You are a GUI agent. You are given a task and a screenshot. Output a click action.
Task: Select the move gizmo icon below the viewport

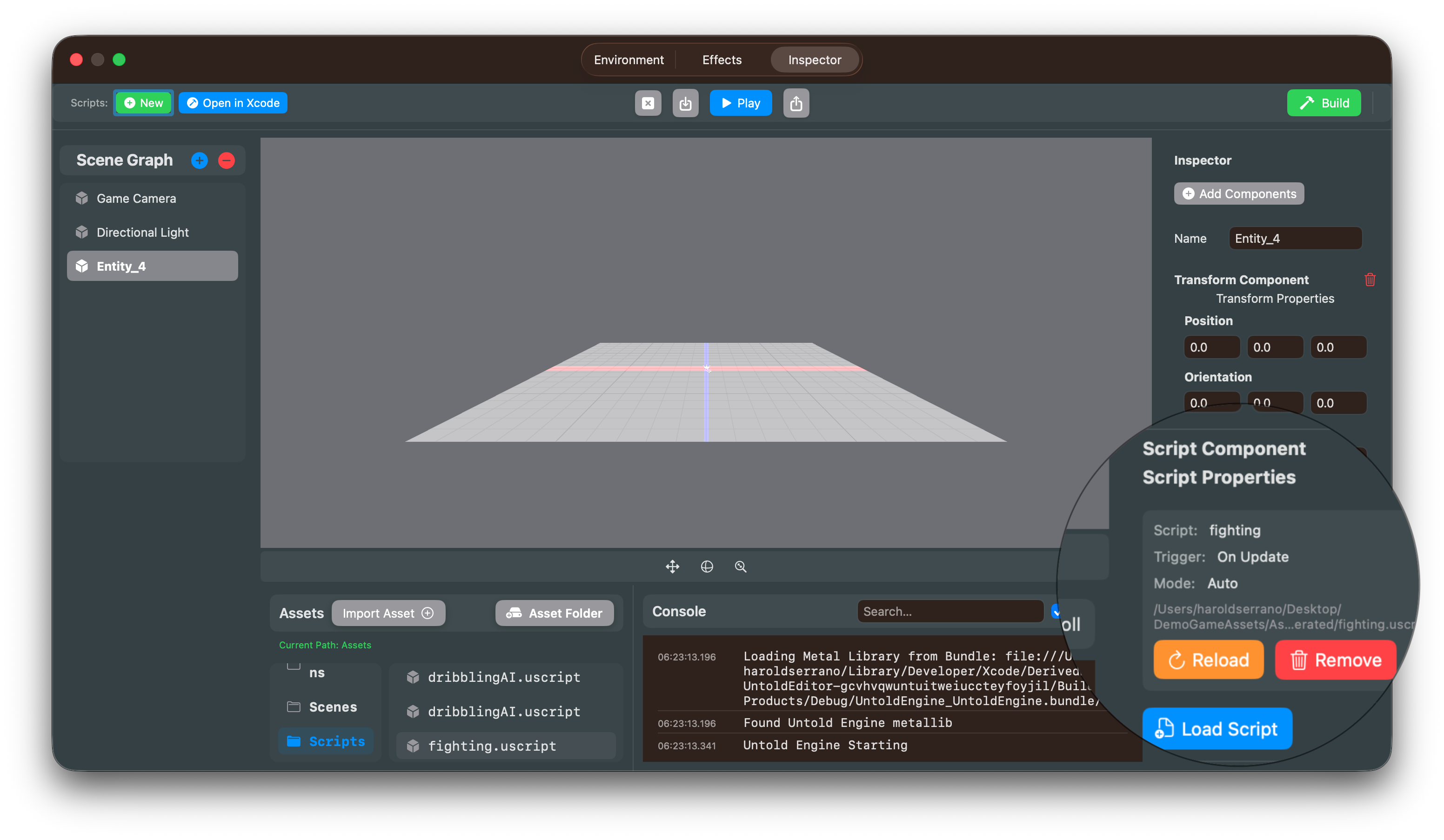[x=672, y=567]
